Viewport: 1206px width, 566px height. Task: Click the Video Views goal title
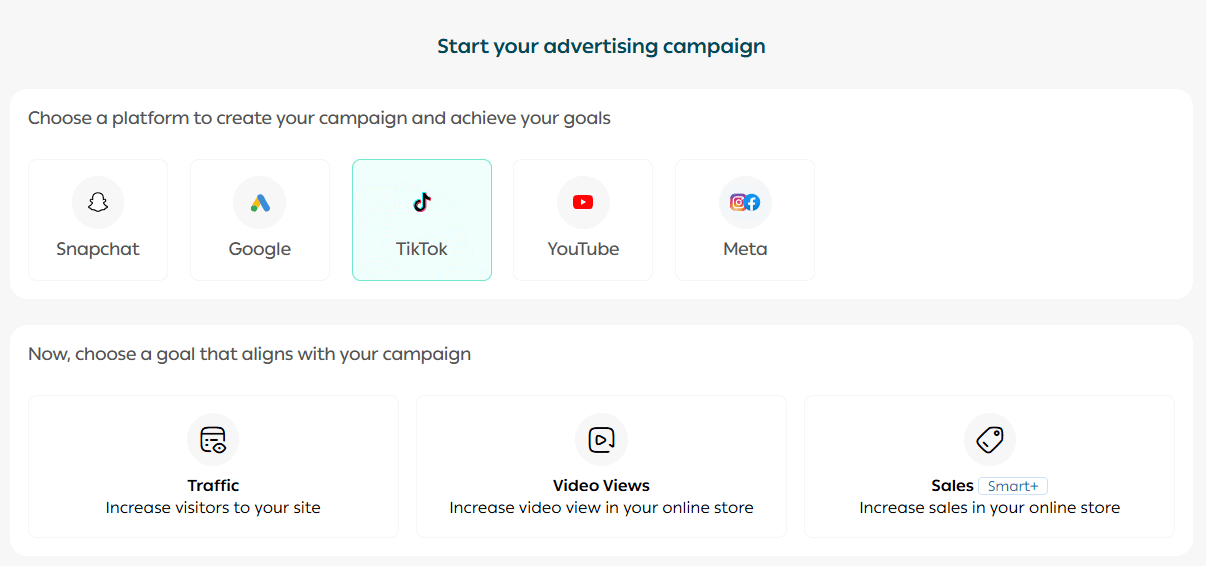click(x=601, y=486)
